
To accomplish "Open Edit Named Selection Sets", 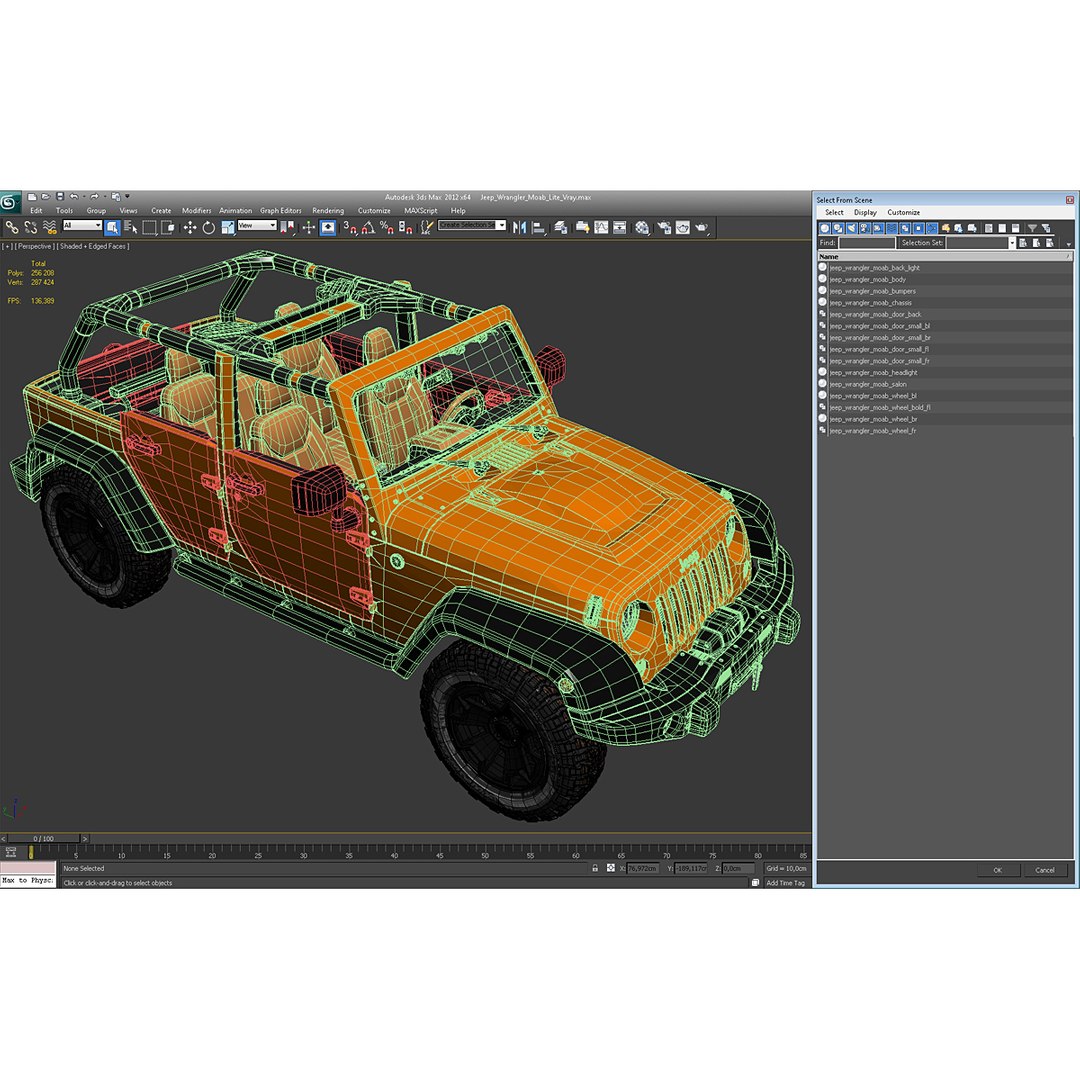I will tap(427, 227).
